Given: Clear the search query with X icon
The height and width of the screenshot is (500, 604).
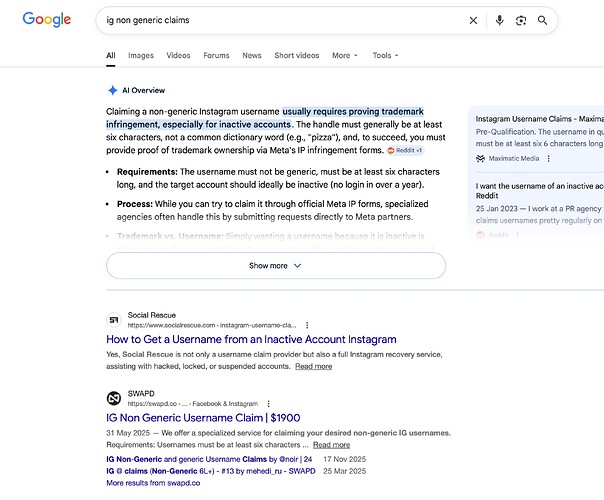Looking at the screenshot, I should (473, 20).
